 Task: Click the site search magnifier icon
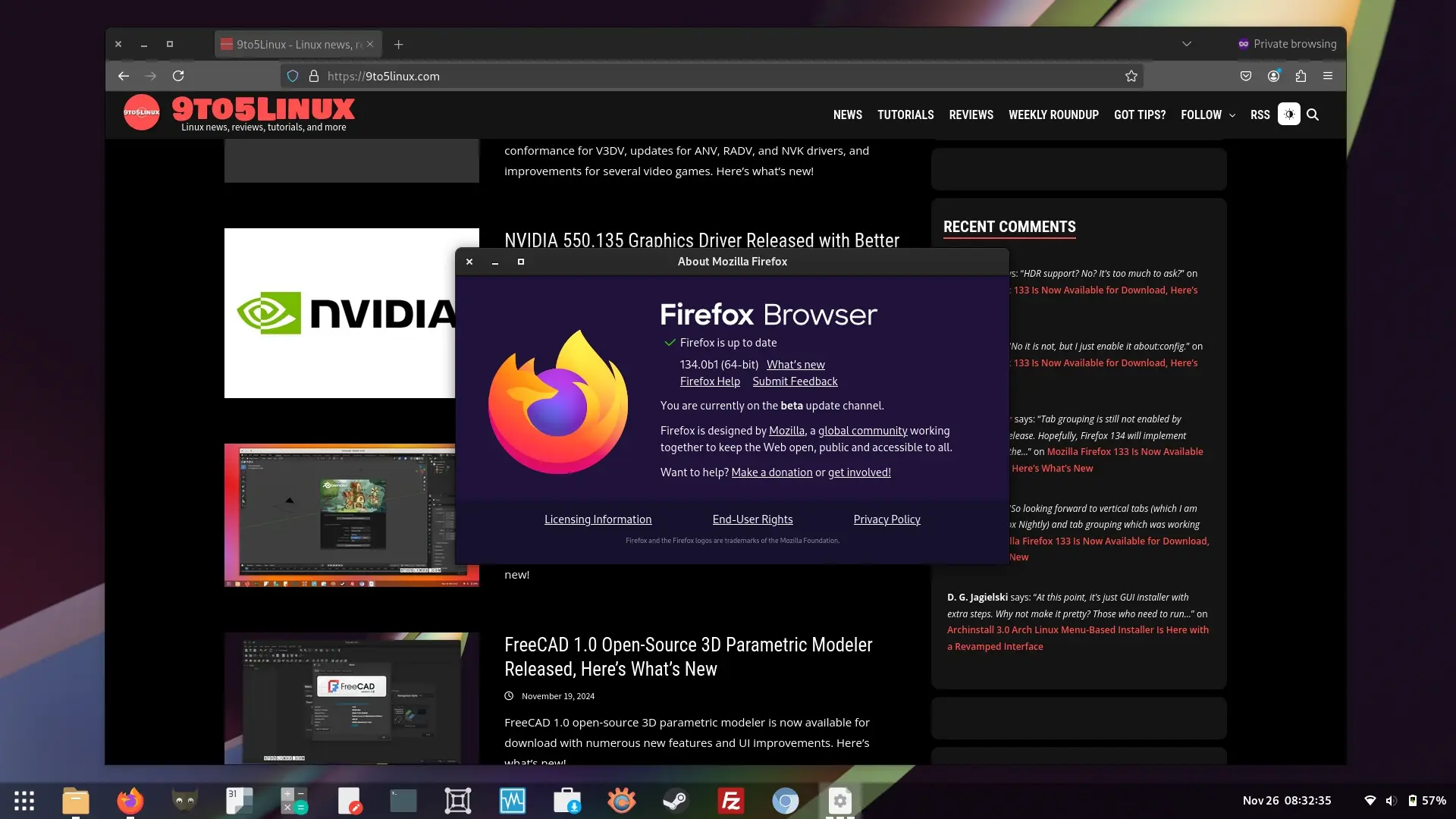[x=1313, y=115]
